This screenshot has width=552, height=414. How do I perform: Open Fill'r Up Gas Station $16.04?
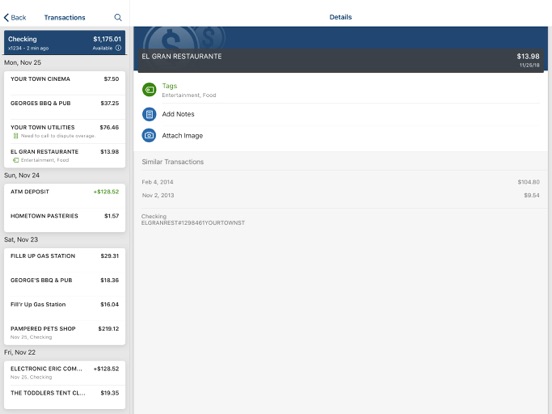[64, 308]
